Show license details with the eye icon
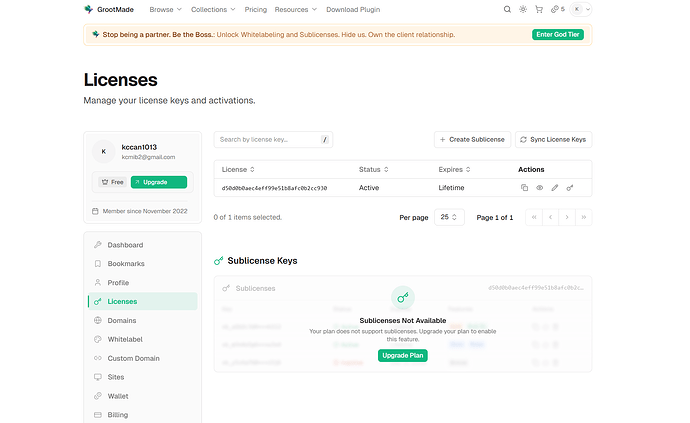This screenshot has width=690, height=423. 539,187
